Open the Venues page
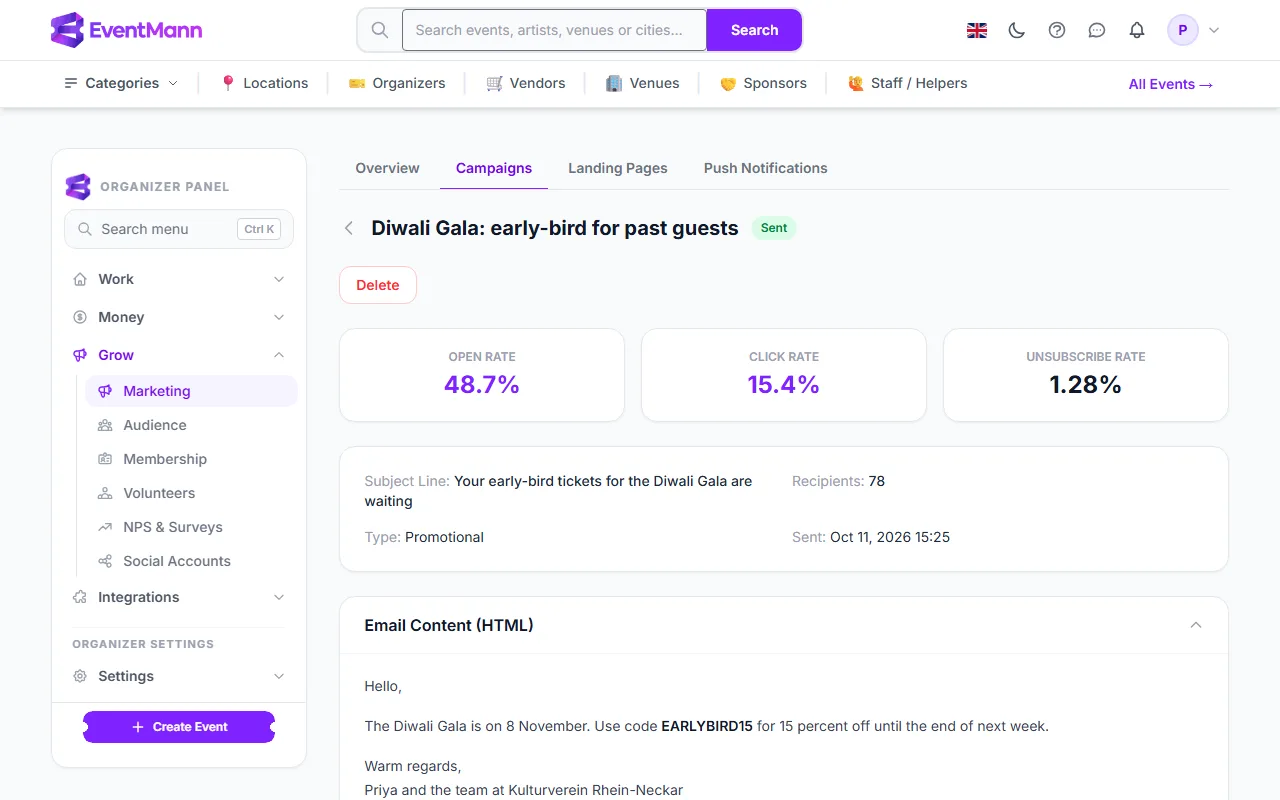Image resolution: width=1280 pixels, height=800 pixels. click(x=643, y=83)
